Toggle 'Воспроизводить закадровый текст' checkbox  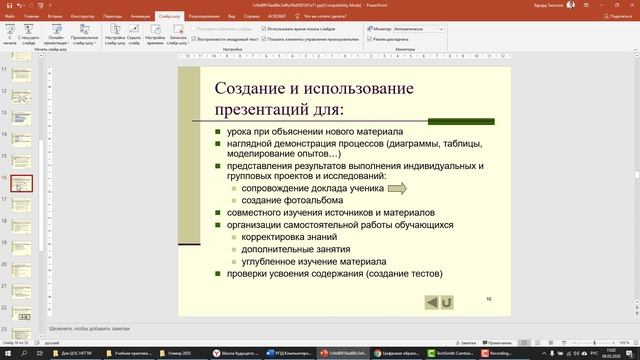[x=194, y=39]
